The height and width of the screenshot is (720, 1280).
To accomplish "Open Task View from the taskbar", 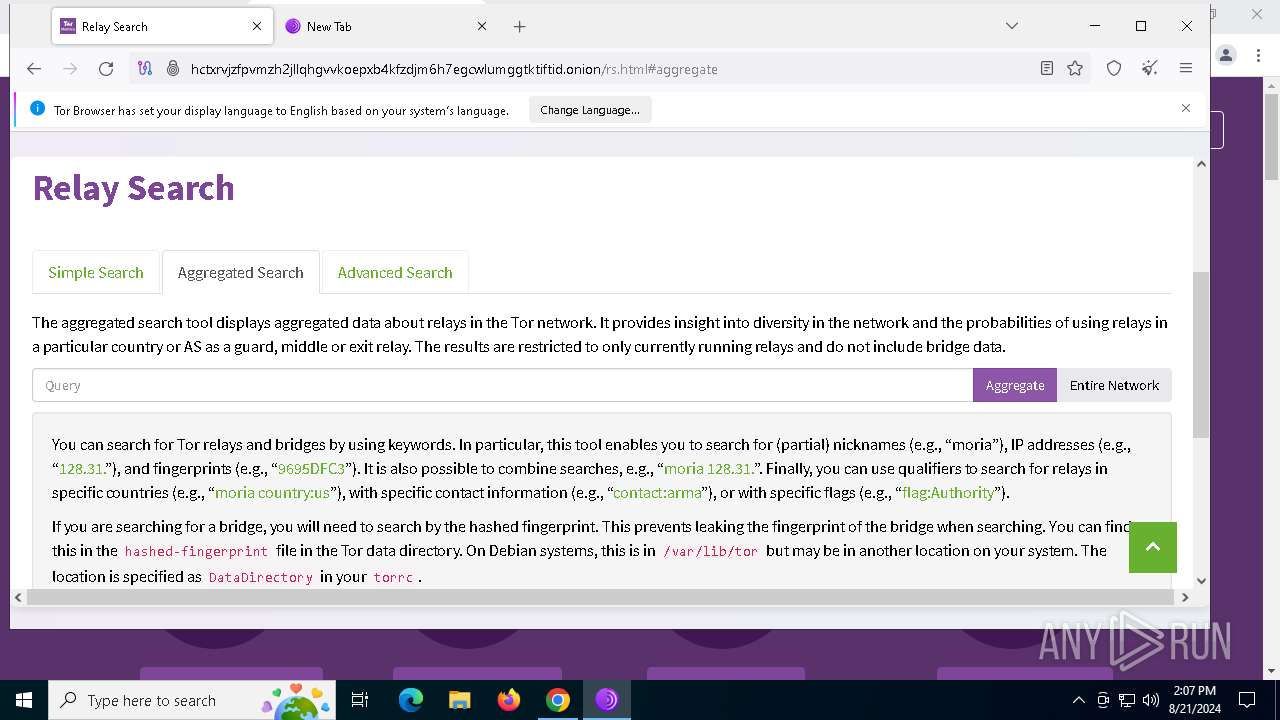I will click(361, 700).
